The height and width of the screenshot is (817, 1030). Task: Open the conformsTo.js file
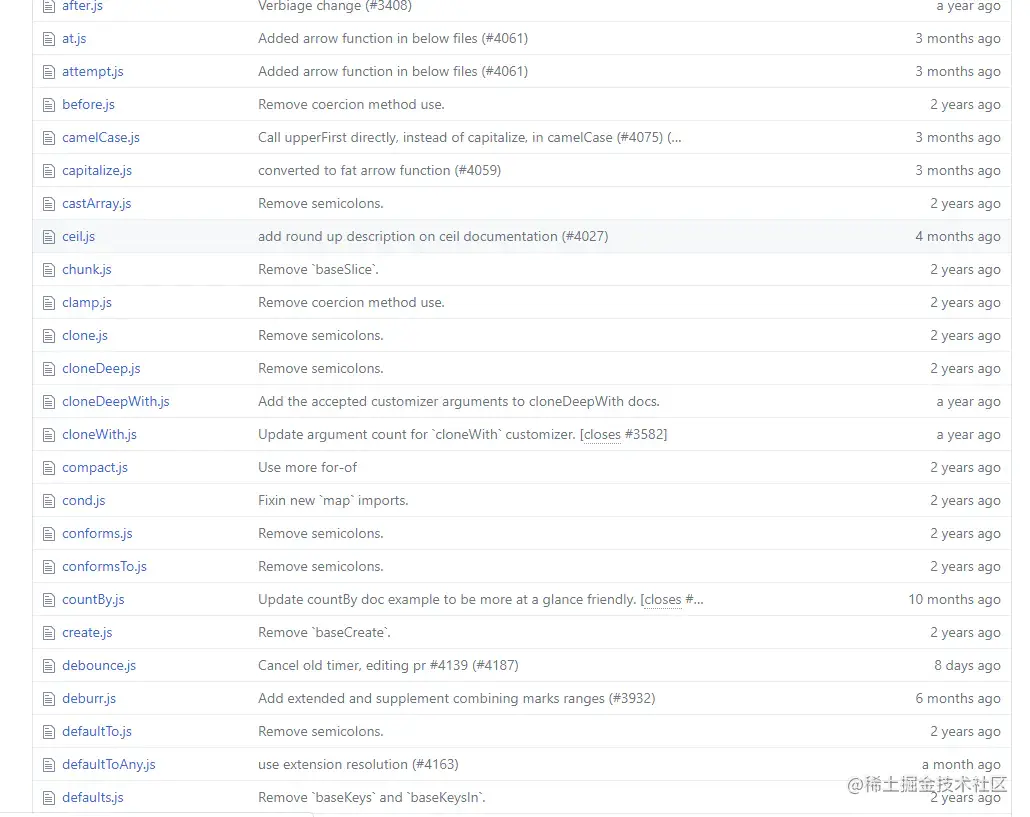(x=104, y=567)
